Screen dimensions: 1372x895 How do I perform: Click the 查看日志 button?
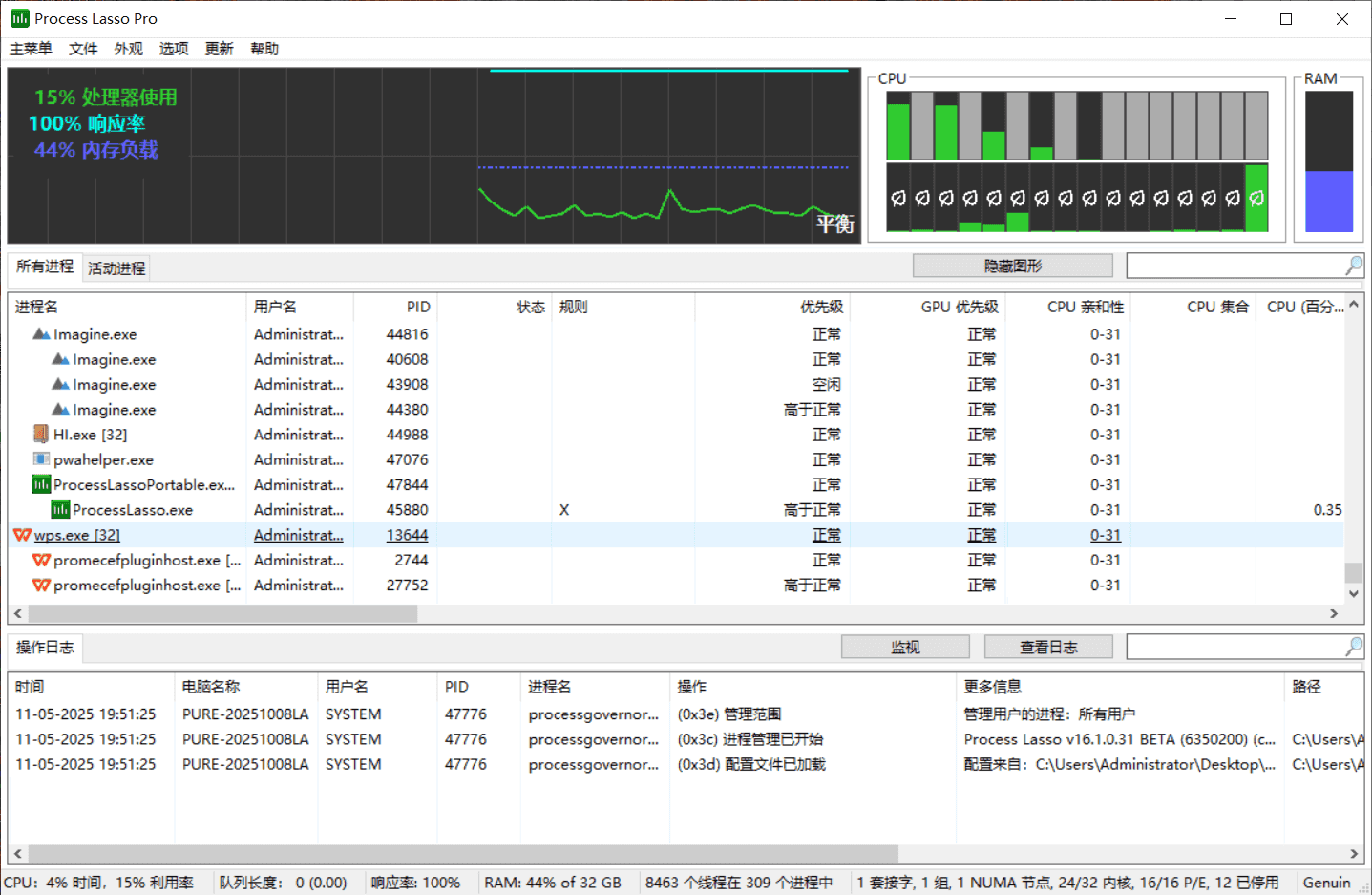tap(1048, 646)
